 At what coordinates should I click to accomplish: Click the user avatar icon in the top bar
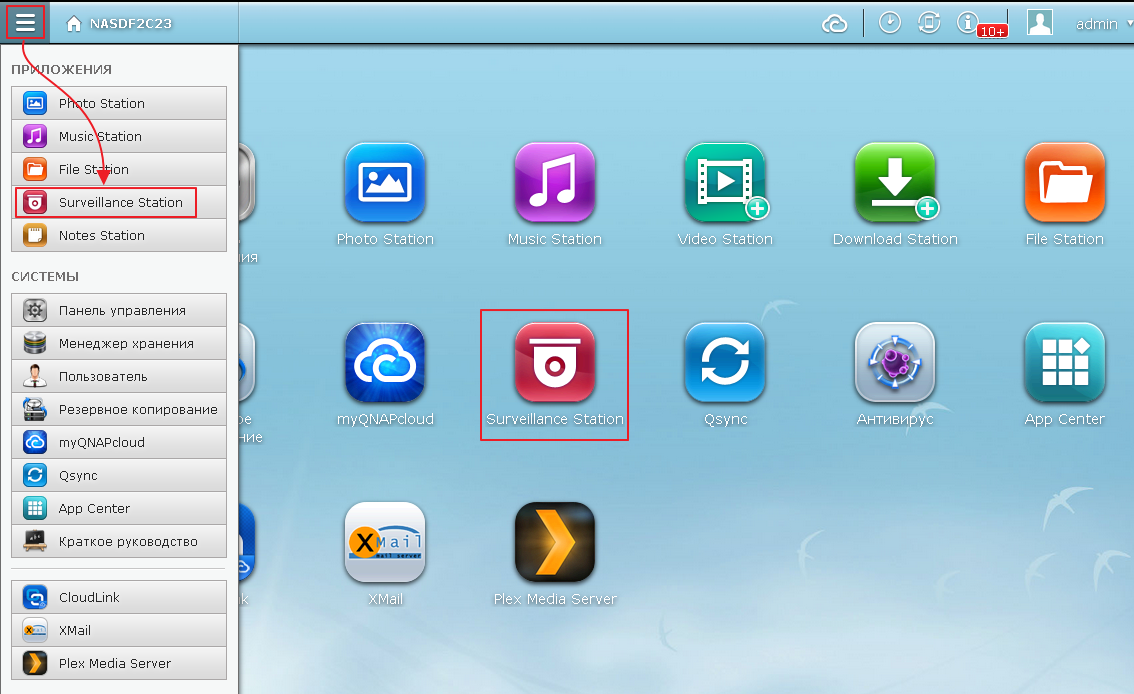click(x=1039, y=23)
